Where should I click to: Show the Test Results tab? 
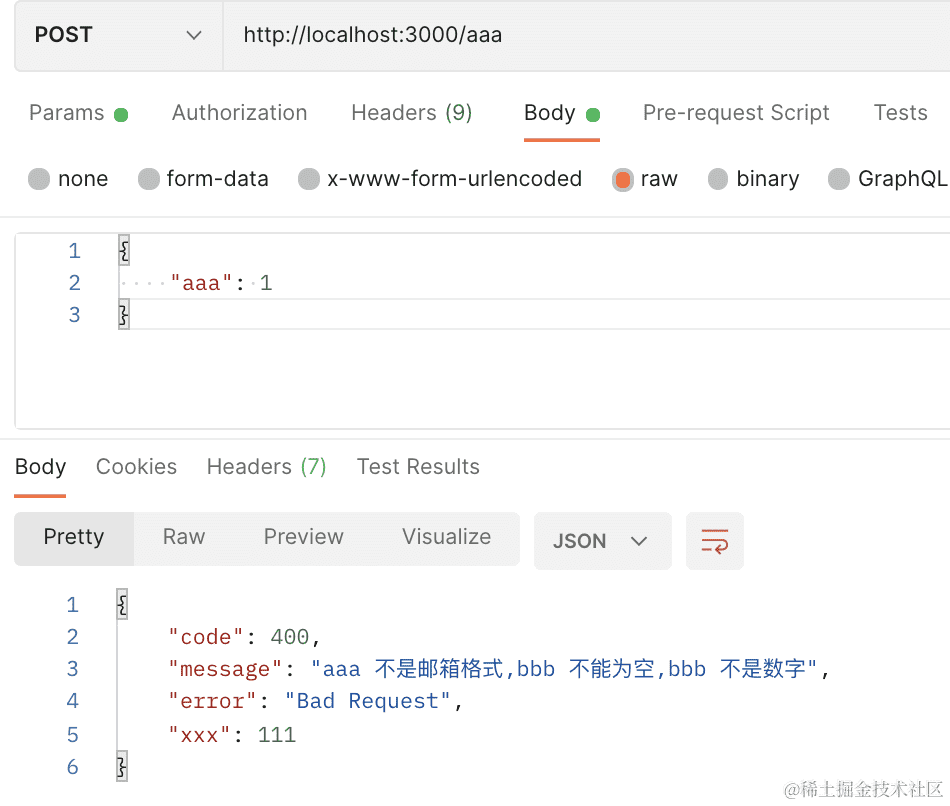tap(418, 467)
